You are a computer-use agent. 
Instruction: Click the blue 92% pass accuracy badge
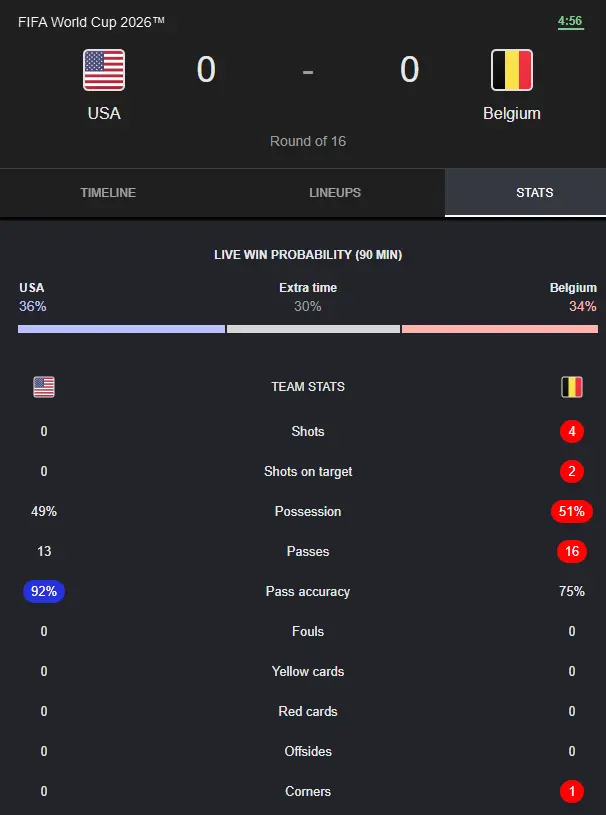44,591
